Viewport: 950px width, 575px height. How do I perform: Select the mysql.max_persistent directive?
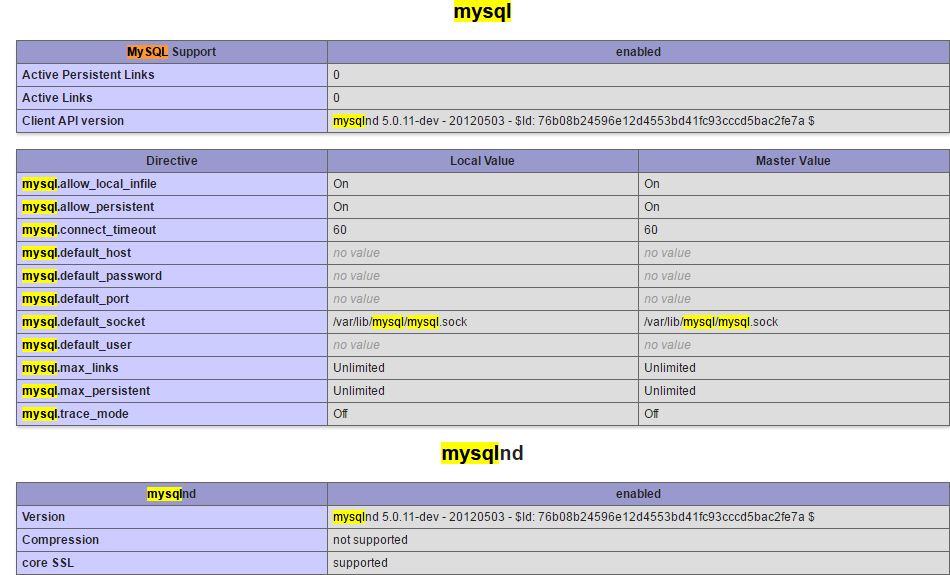click(86, 391)
